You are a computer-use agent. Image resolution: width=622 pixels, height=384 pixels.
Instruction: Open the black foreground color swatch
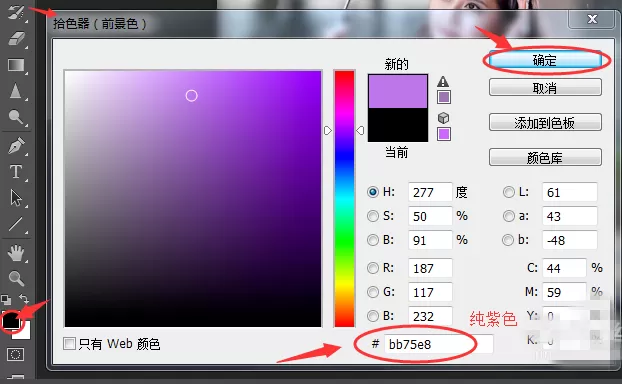pyautogui.click(x=11, y=321)
